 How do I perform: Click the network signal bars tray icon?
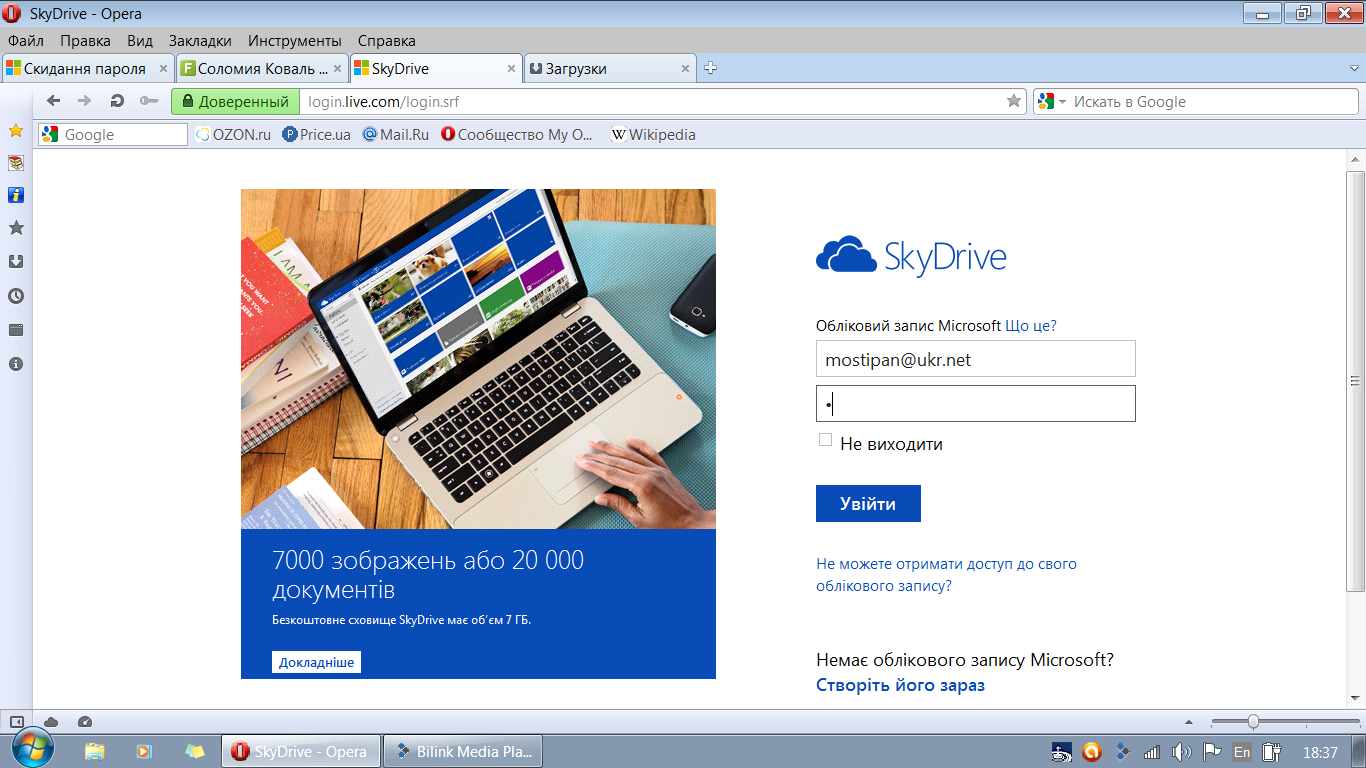(x=1152, y=751)
